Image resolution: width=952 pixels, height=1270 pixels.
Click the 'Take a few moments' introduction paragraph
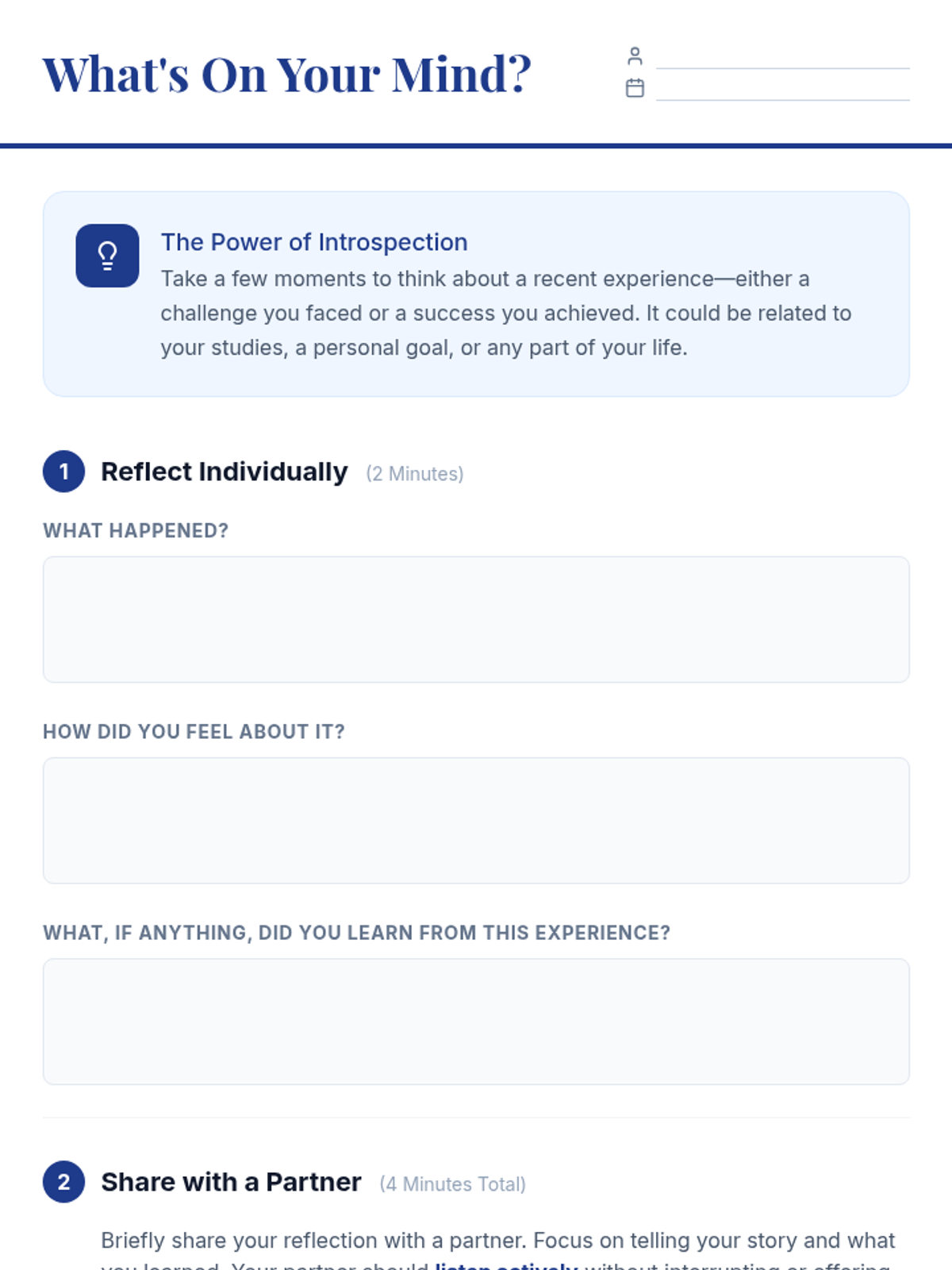tap(505, 314)
